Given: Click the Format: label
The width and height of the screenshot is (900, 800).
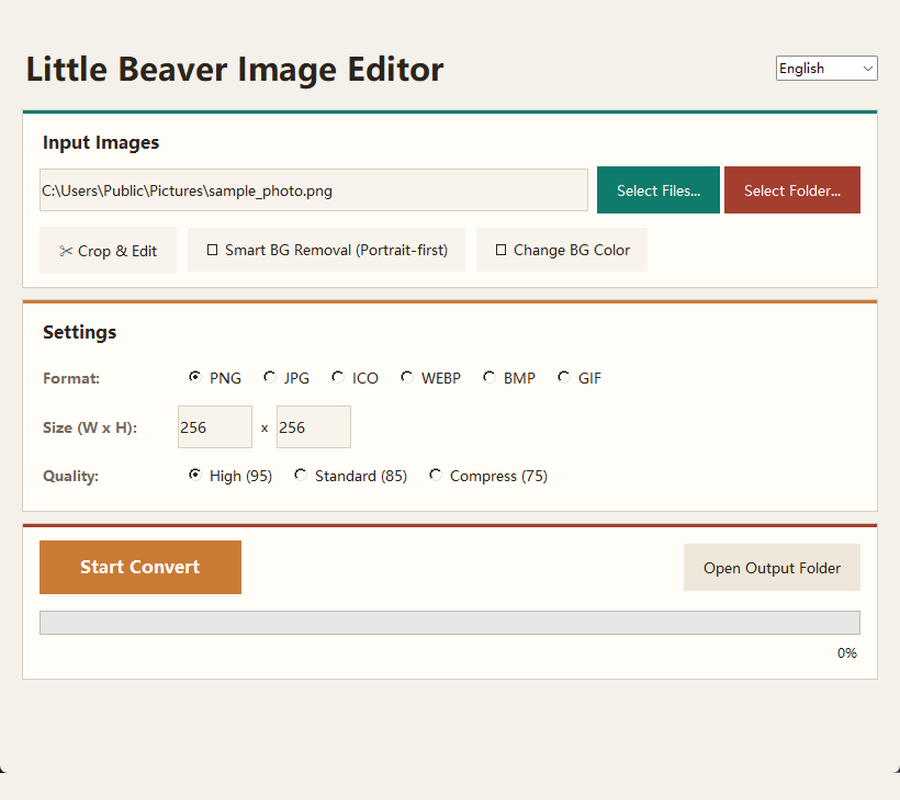Looking at the screenshot, I should 71,379.
